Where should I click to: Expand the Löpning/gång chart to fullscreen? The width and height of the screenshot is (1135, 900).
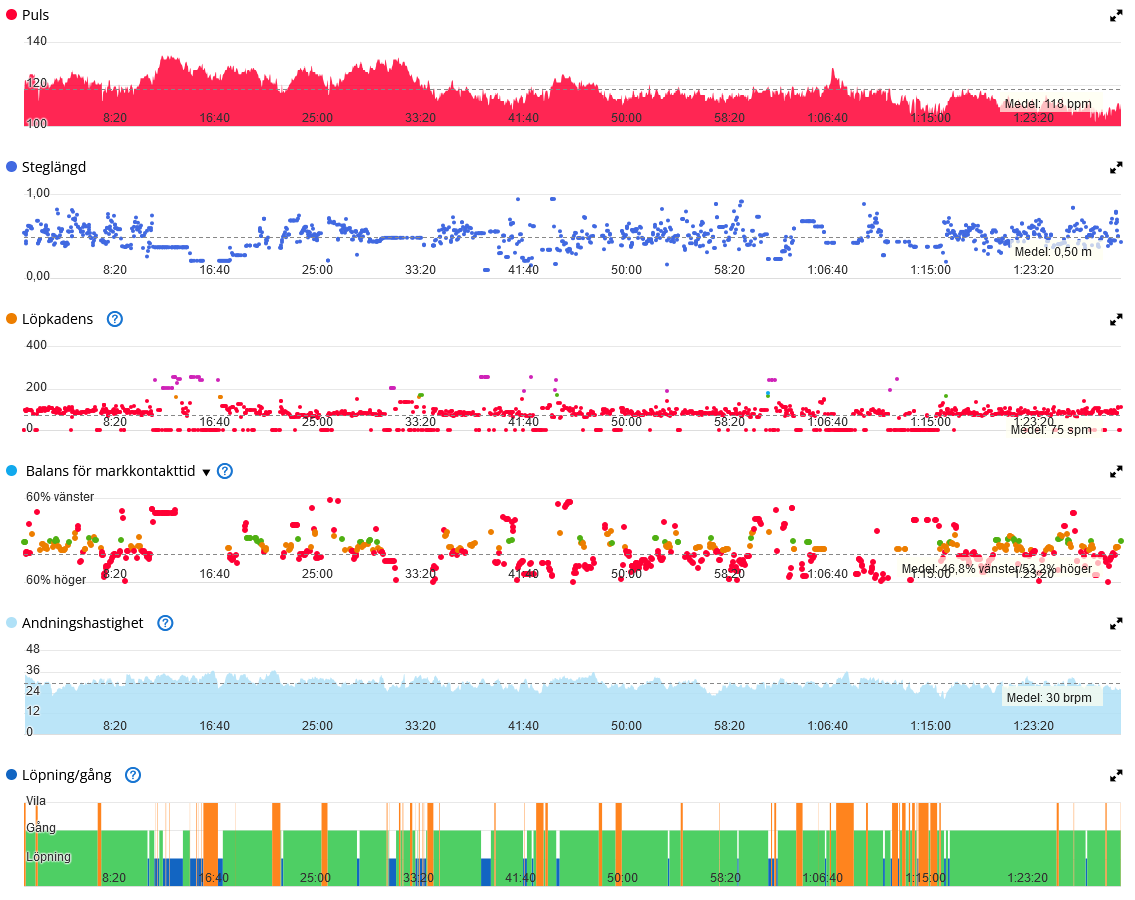(x=1115, y=776)
